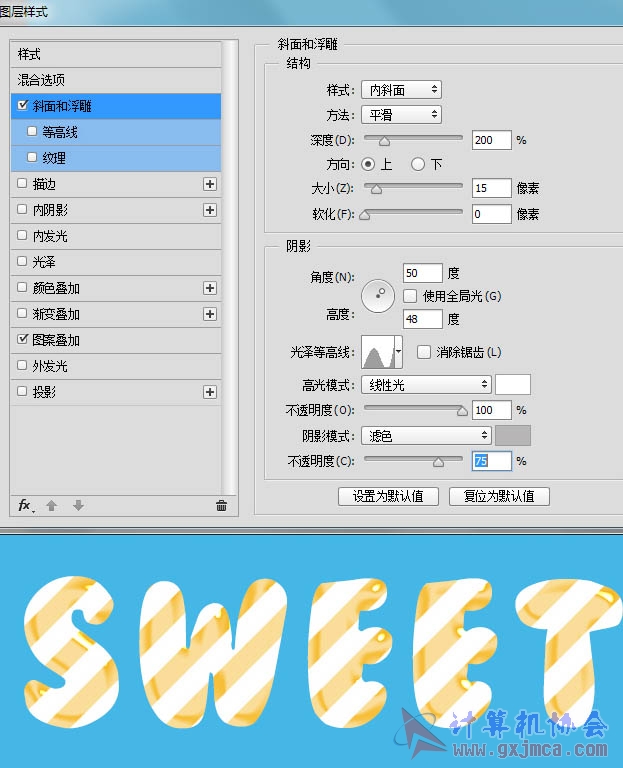Screen dimensions: 623x768
Task: Click the 高度 field showing 48
Action: (423, 319)
